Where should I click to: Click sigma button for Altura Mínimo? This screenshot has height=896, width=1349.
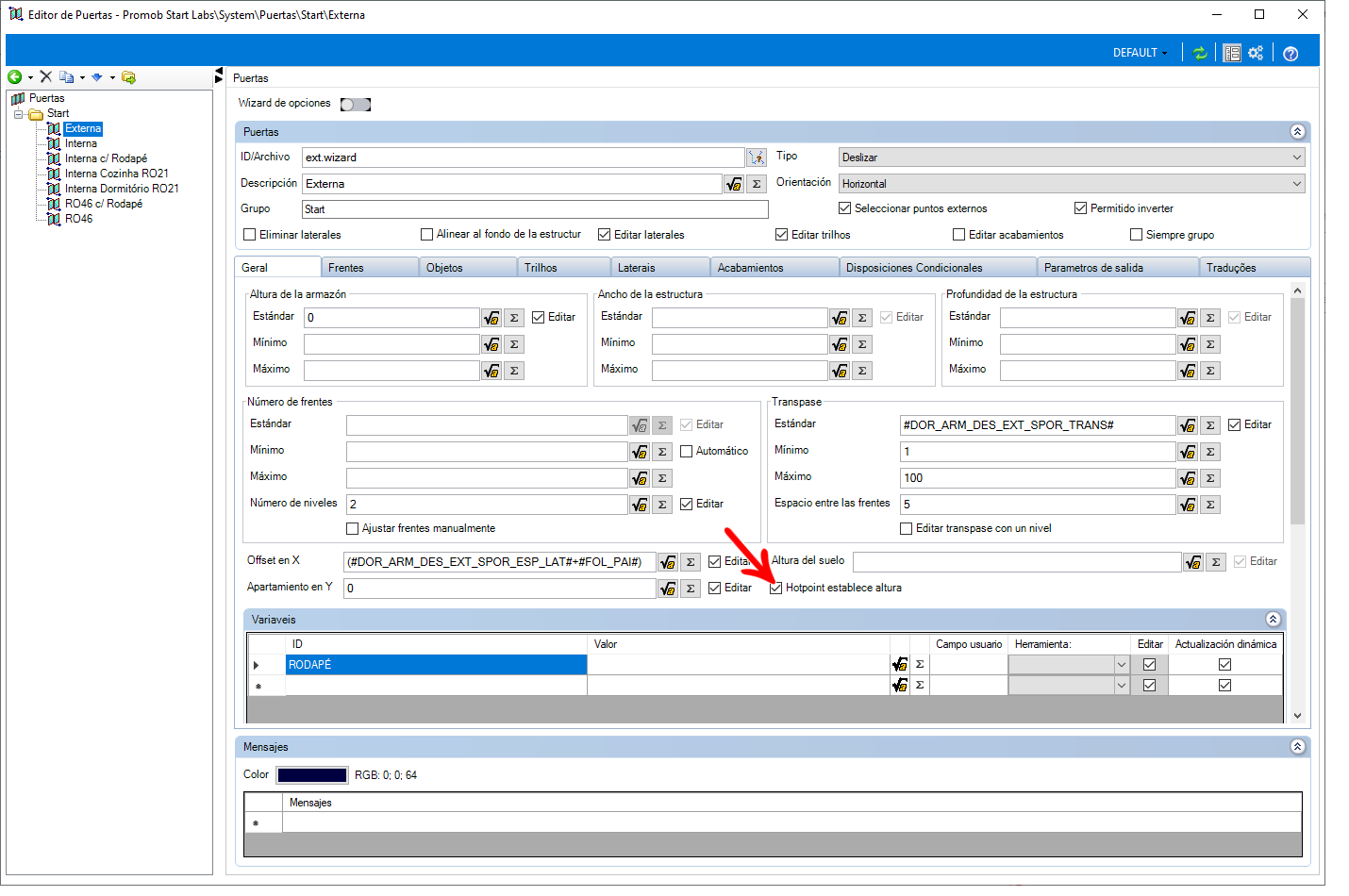[x=514, y=344]
